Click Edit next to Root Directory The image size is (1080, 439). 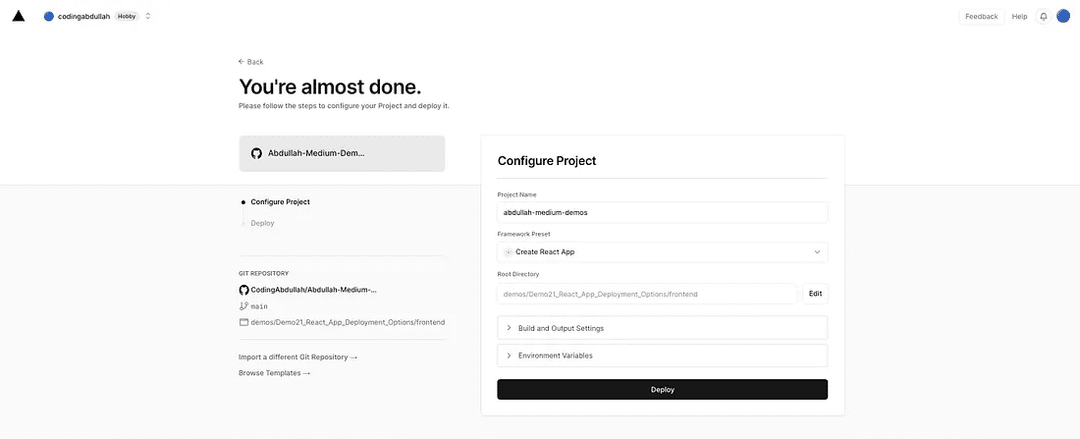click(x=815, y=293)
